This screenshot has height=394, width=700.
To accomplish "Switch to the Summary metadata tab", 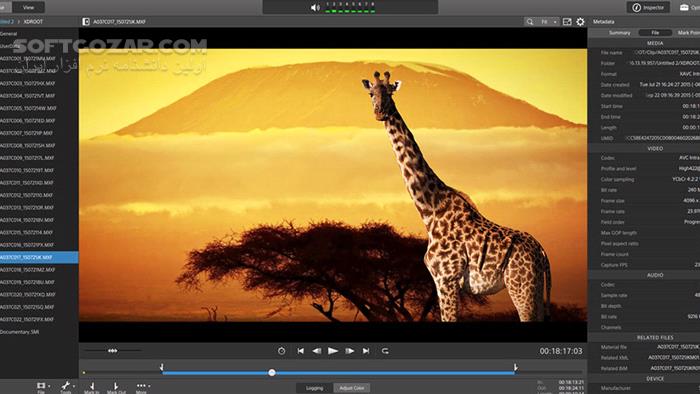I will pos(619,33).
